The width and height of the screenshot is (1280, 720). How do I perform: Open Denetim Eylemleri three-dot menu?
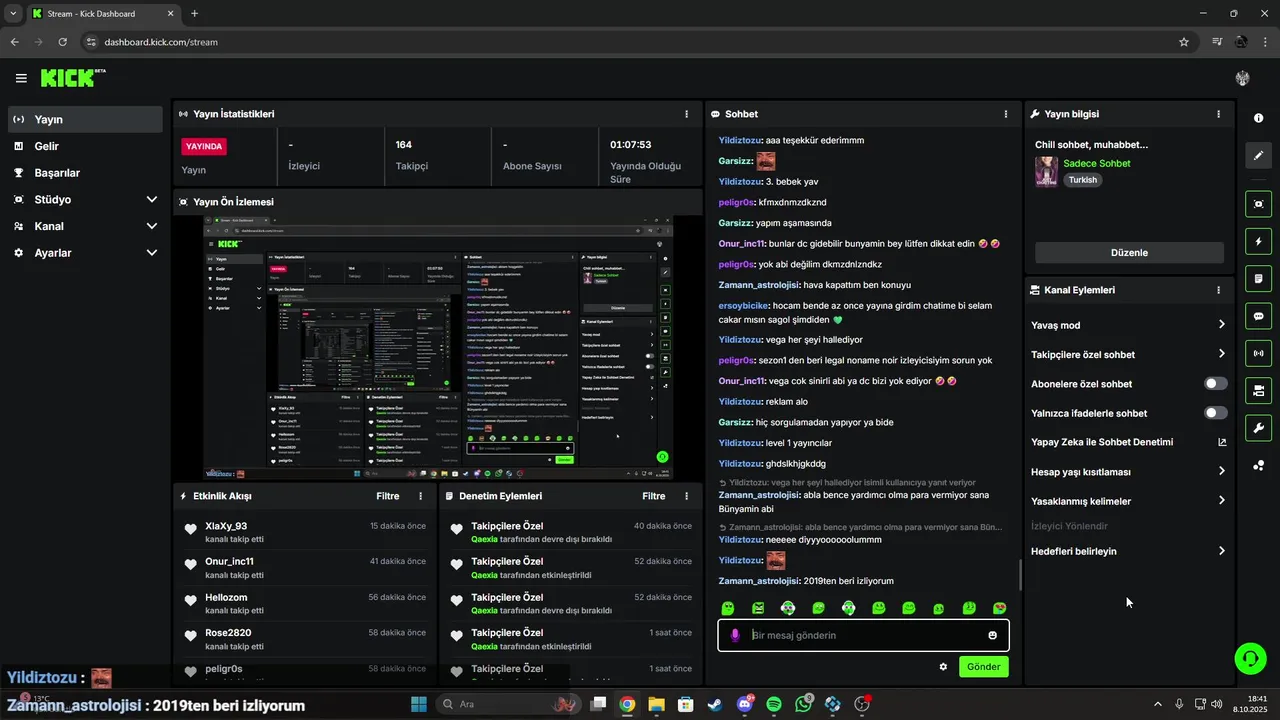[686, 496]
